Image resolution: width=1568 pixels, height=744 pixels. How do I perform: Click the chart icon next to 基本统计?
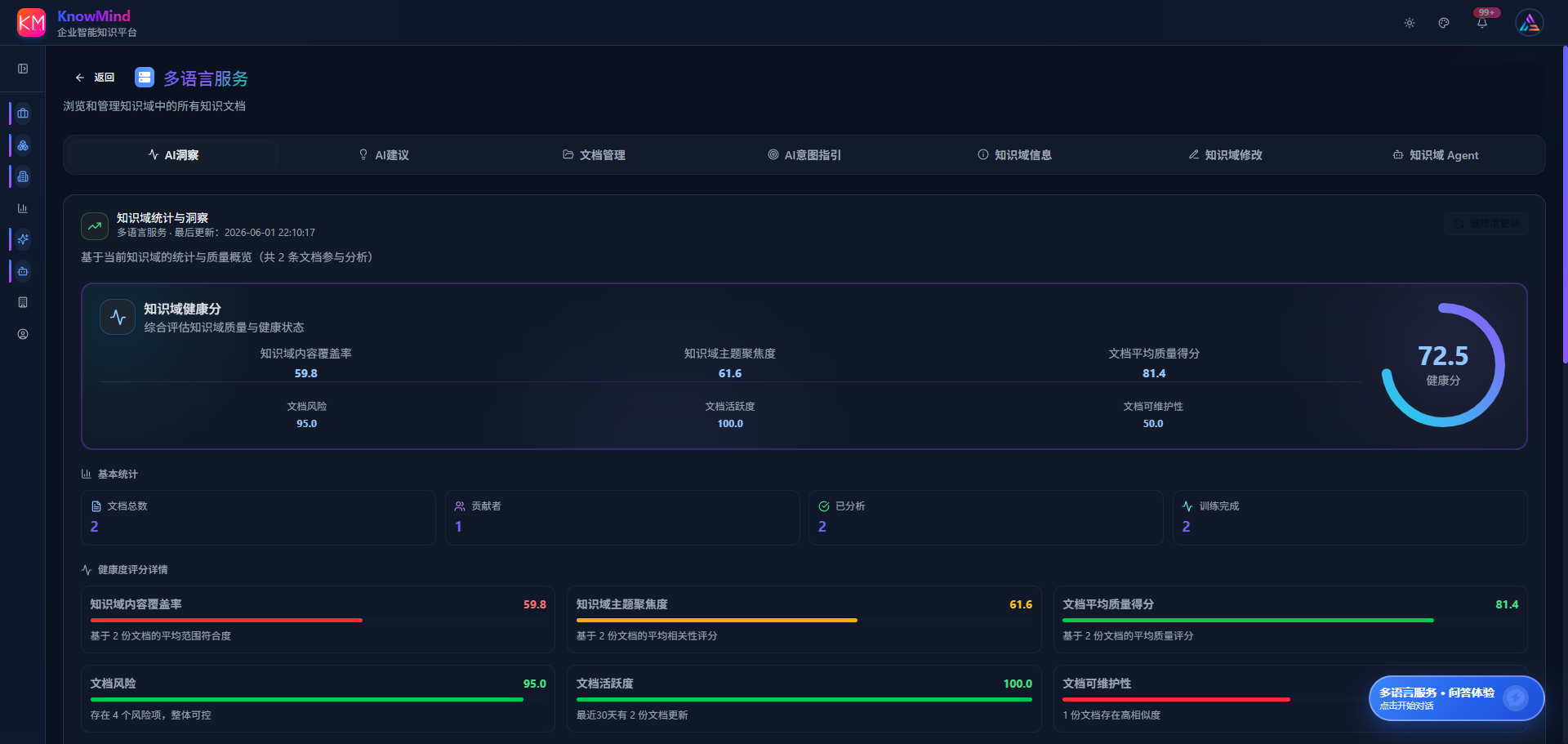(87, 474)
